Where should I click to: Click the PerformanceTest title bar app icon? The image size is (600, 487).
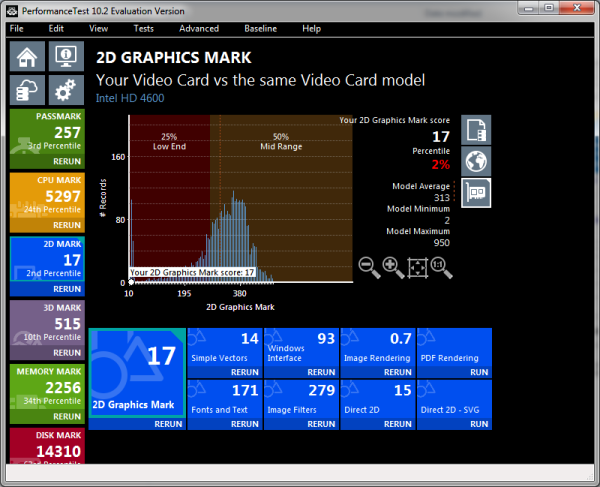(12, 11)
